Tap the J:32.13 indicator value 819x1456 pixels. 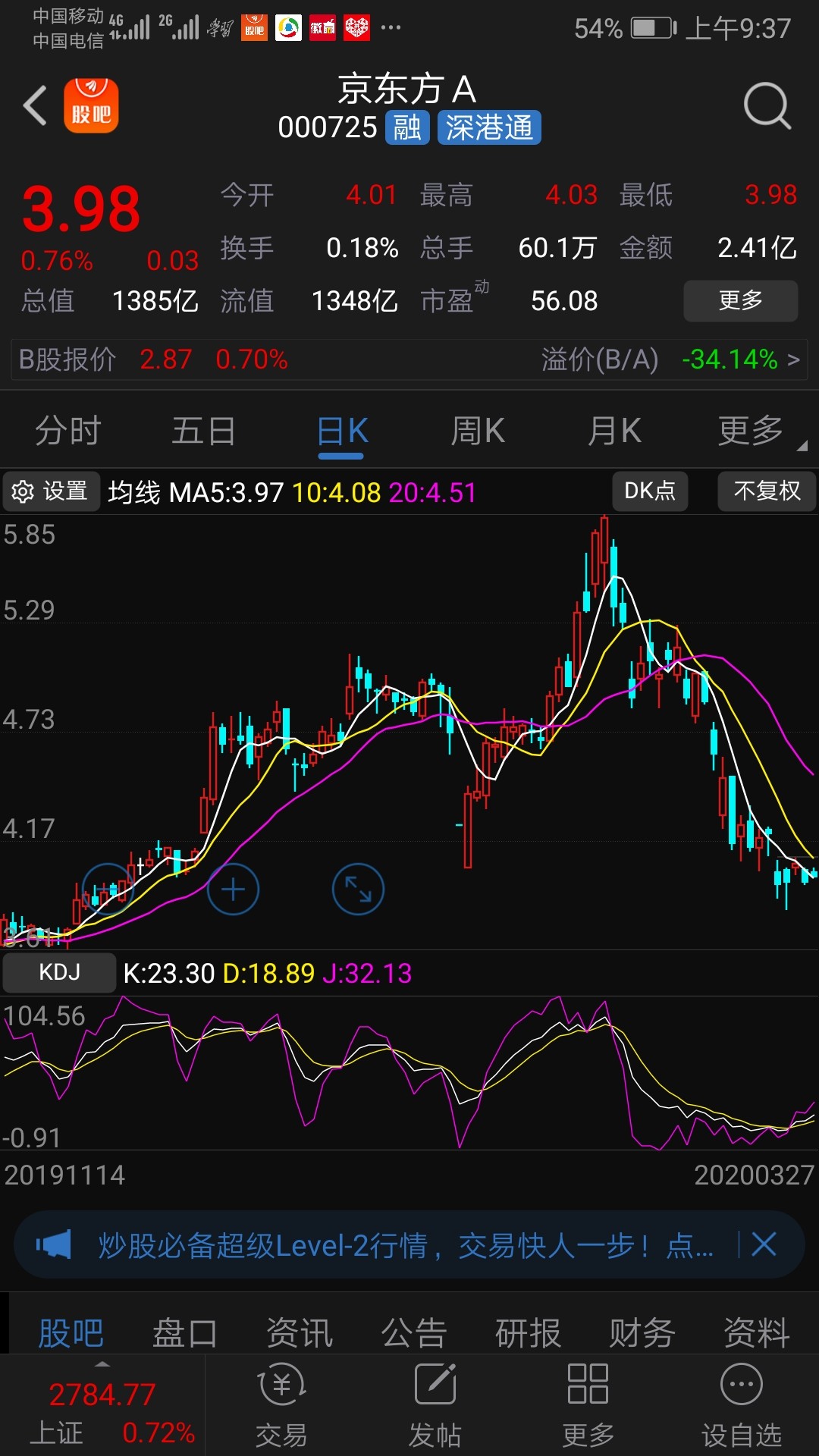coord(367,973)
